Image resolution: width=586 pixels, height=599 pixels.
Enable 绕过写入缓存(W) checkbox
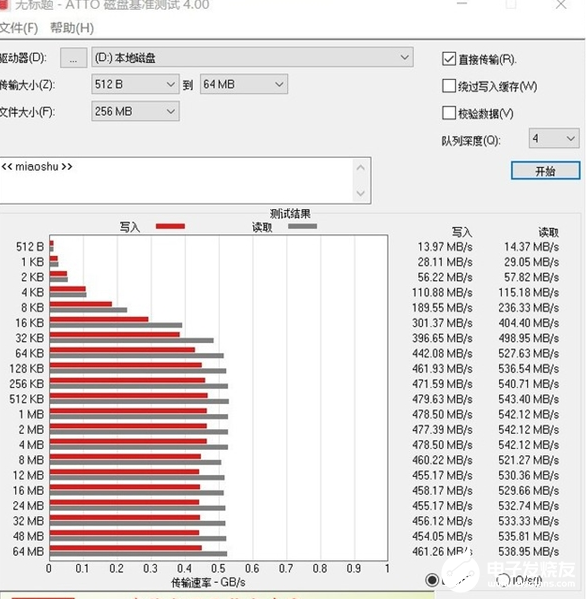449,86
